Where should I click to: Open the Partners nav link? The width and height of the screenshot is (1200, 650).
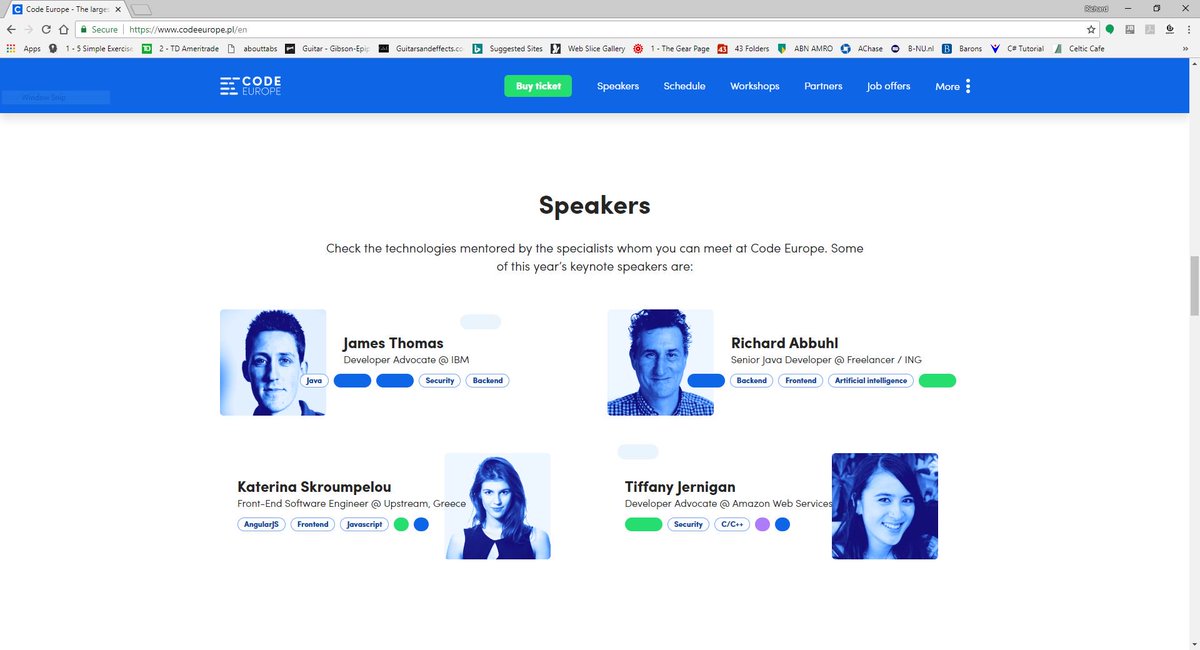[823, 86]
